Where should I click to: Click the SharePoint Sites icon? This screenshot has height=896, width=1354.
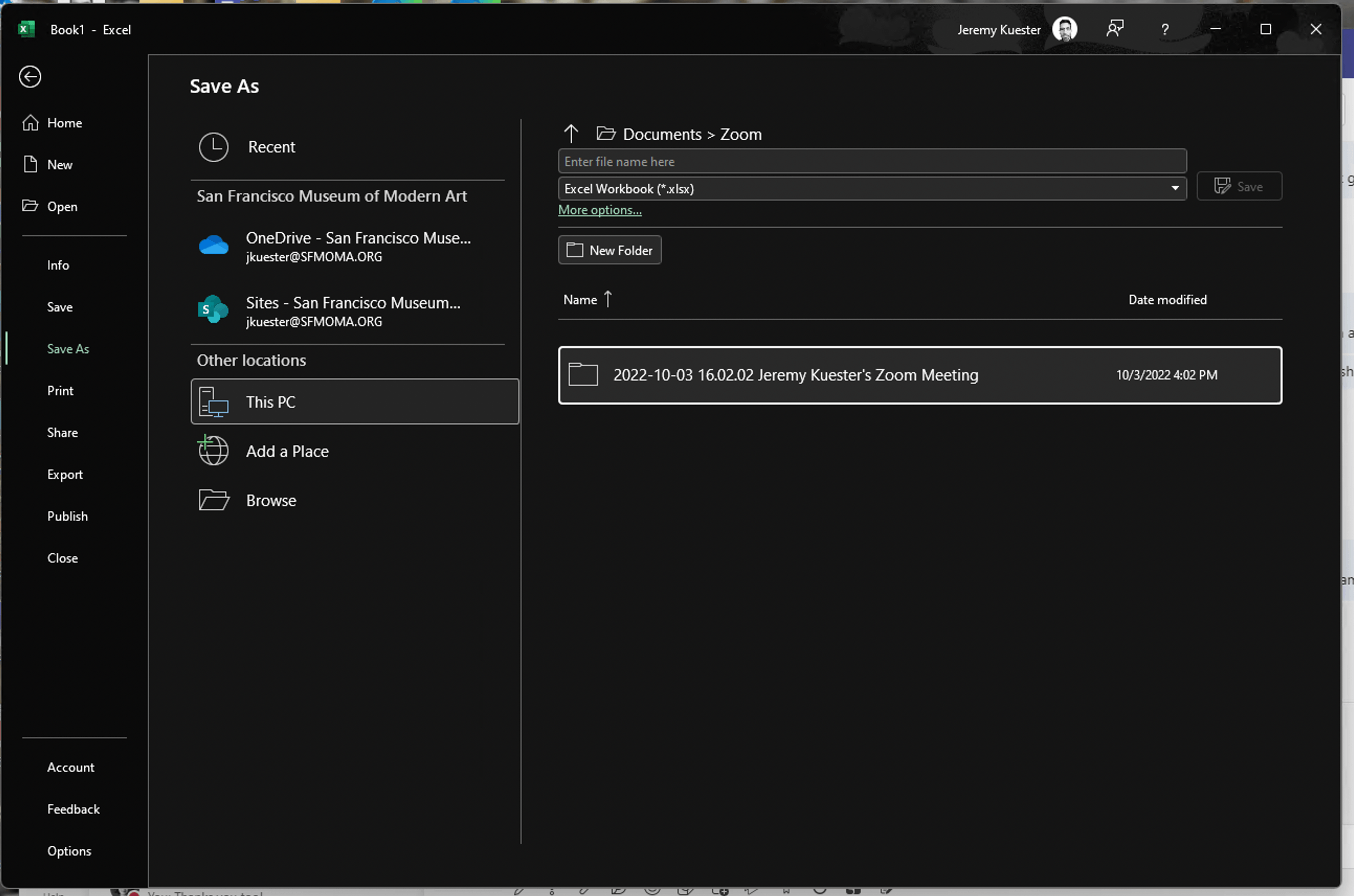pyautogui.click(x=213, y=310)
